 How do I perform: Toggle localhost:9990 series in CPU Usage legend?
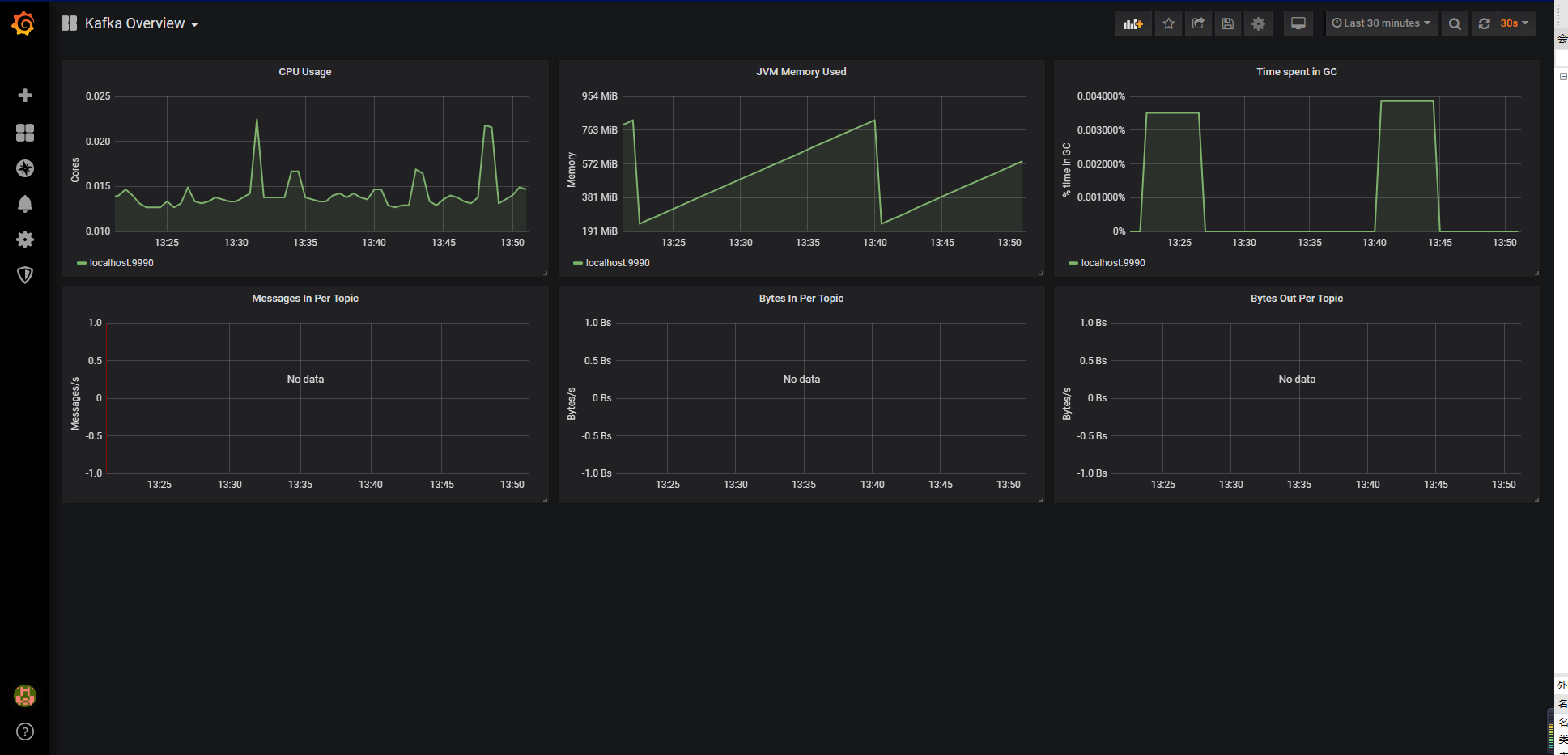[x=121, y=263]
